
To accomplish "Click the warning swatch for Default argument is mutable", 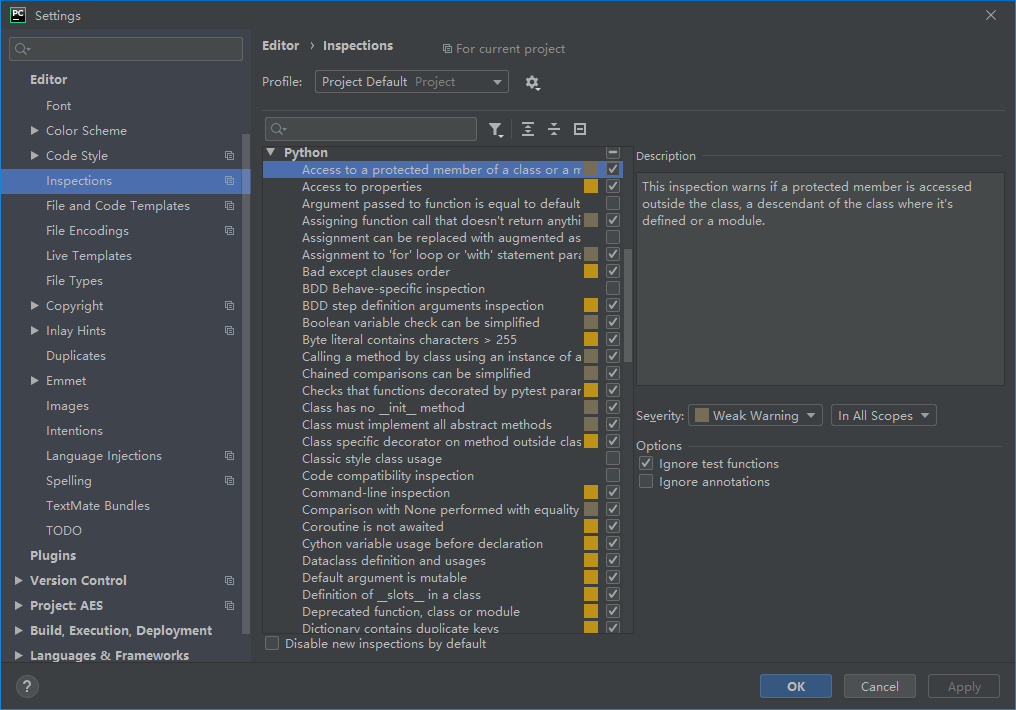I will tap(591, 577).
